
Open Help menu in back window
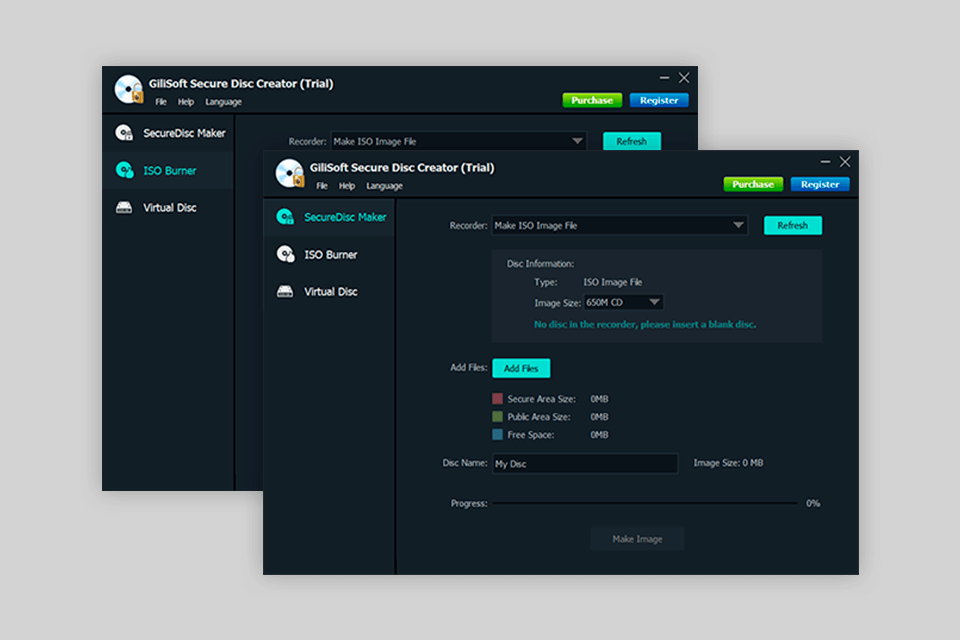[186, 102]
